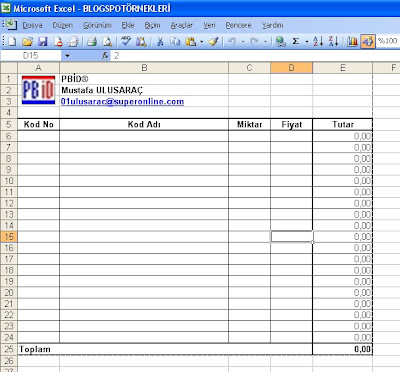The width and height of the screenshot is (400, 372).
Task: Save the workbook with the floppy icon
Action: (x=43, y=41)
